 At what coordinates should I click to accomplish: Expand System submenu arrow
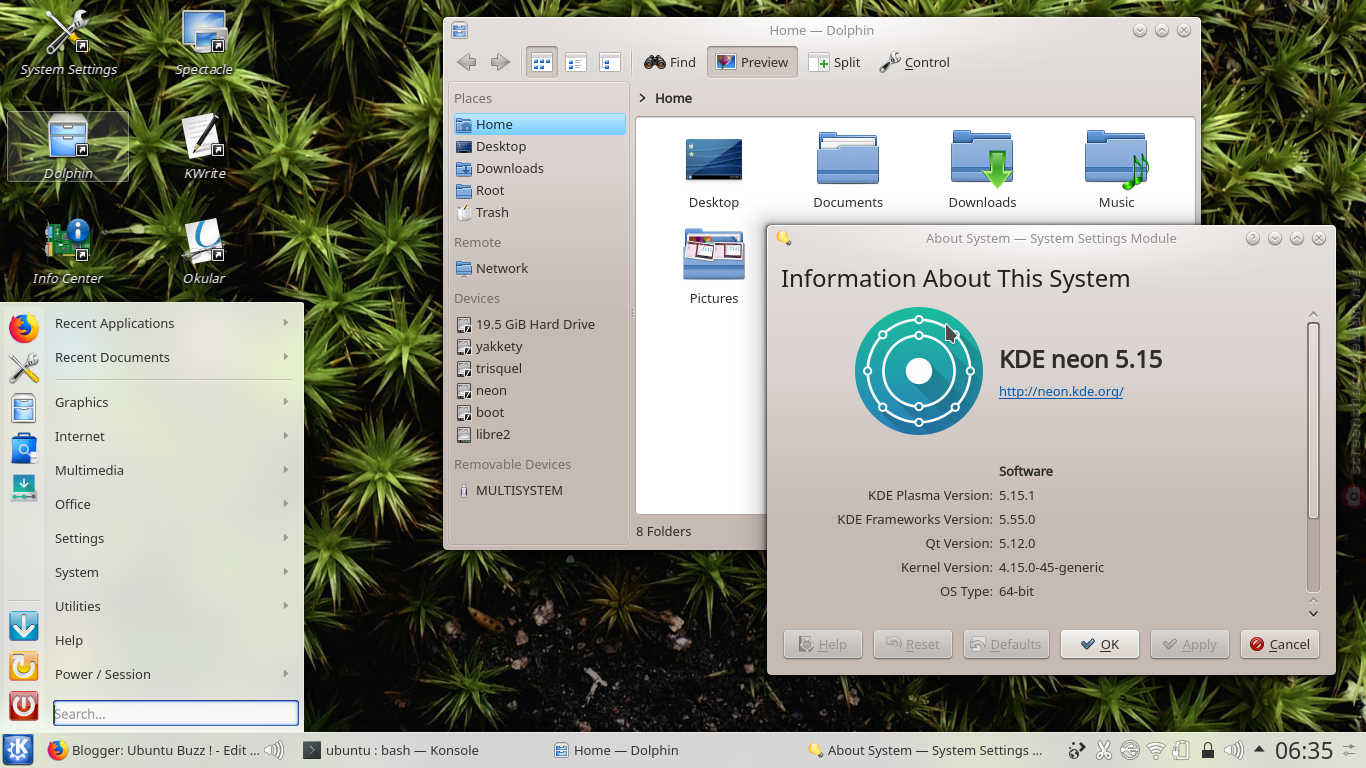(x=286, y=572)
